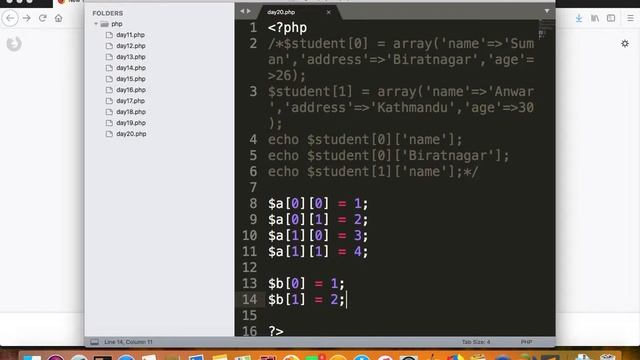Click line number 8 in gutter
640x360 pixels.
253,203
